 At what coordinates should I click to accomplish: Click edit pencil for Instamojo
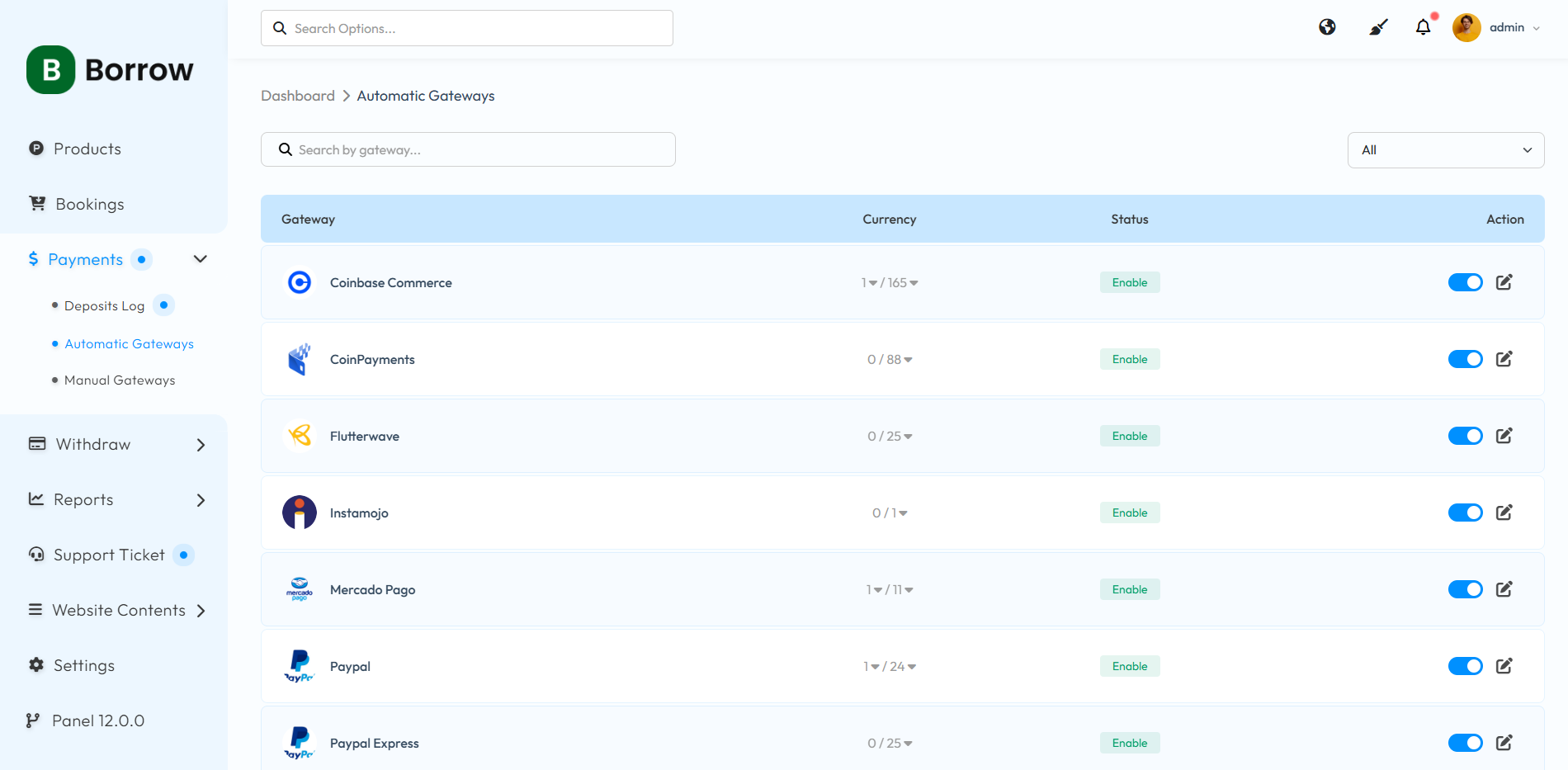point(1504,513)
